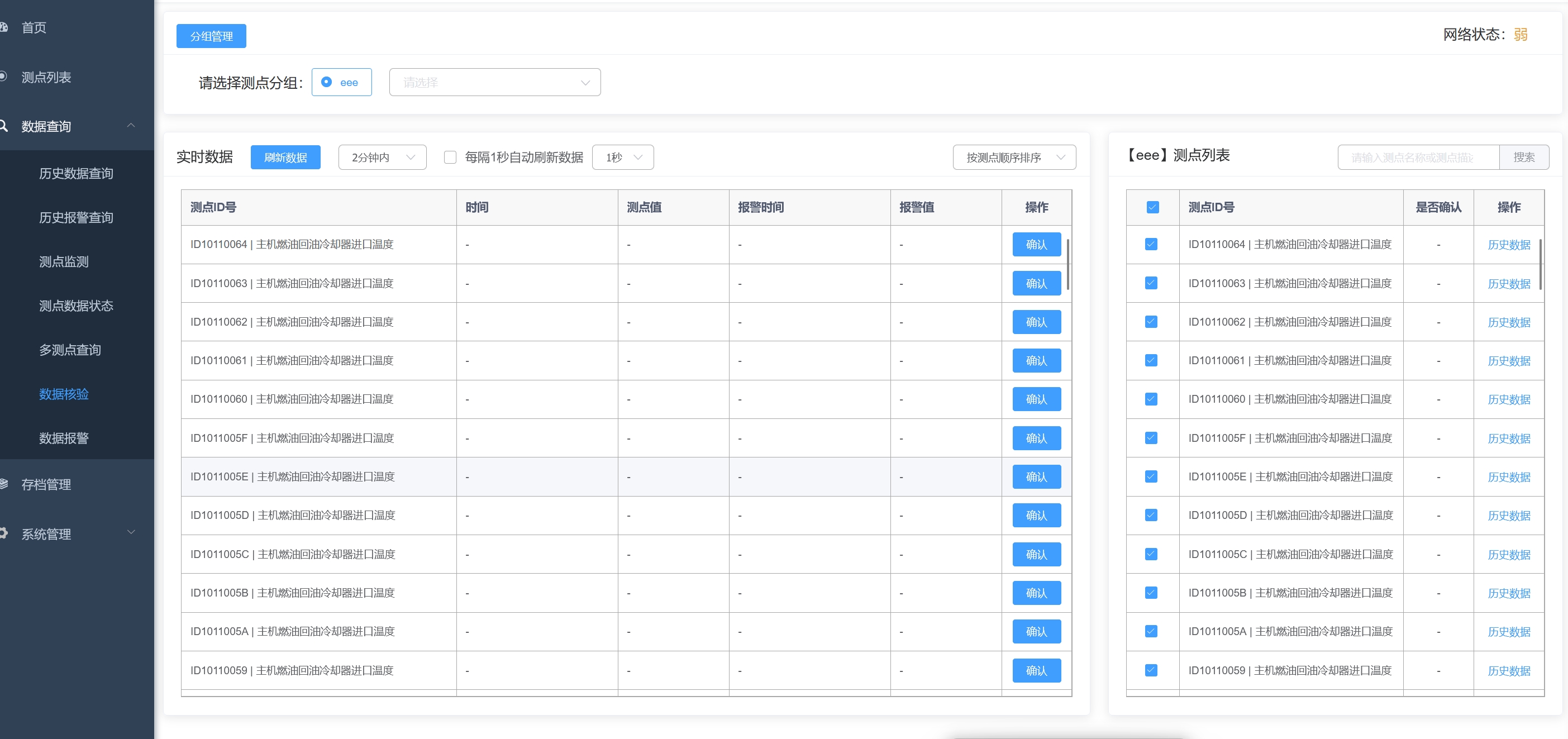Click the 存档管理 layers icon
Image resolution: width=1568 pixels, height=739 pixels.
tap(3, 484)
